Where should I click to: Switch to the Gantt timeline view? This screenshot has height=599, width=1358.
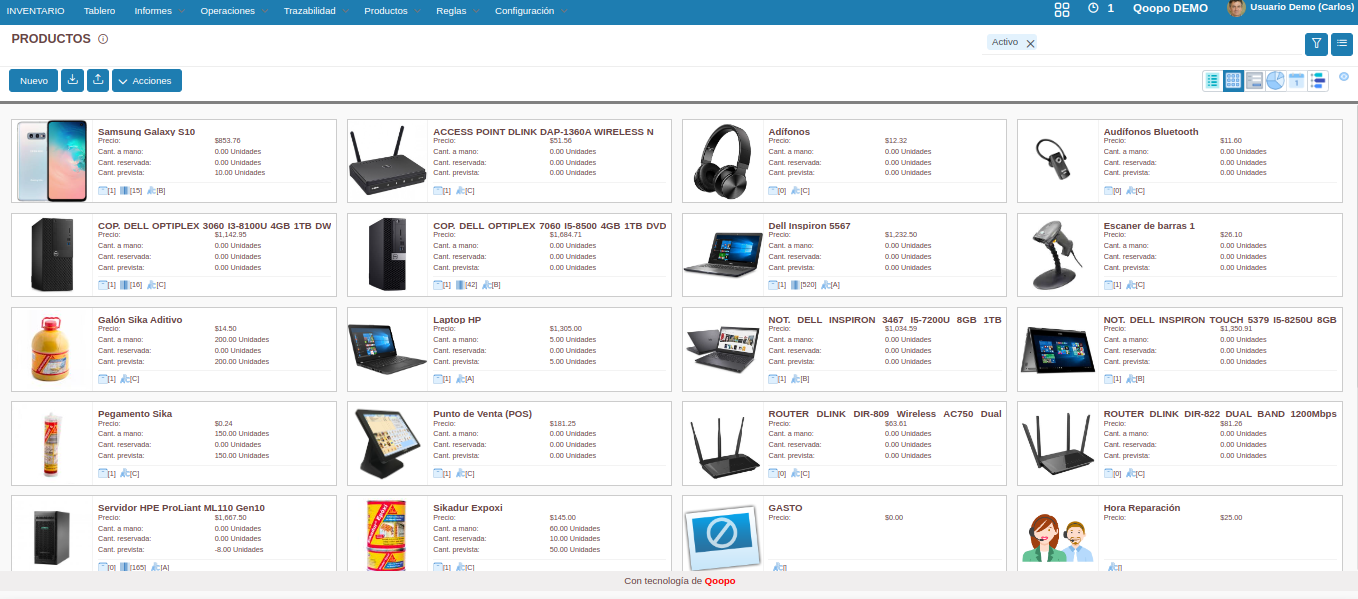click(x=1317, y=81)
